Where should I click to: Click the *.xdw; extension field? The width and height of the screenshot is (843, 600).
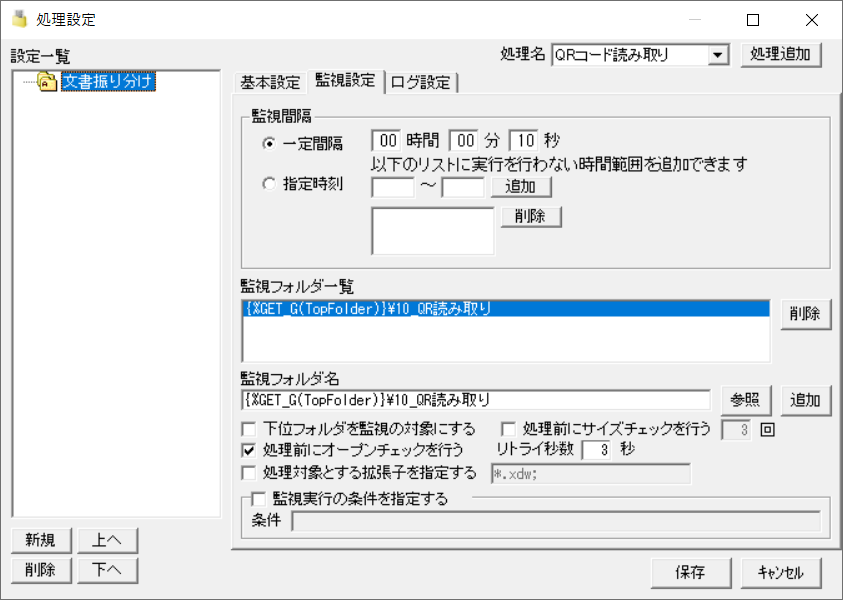591,474
